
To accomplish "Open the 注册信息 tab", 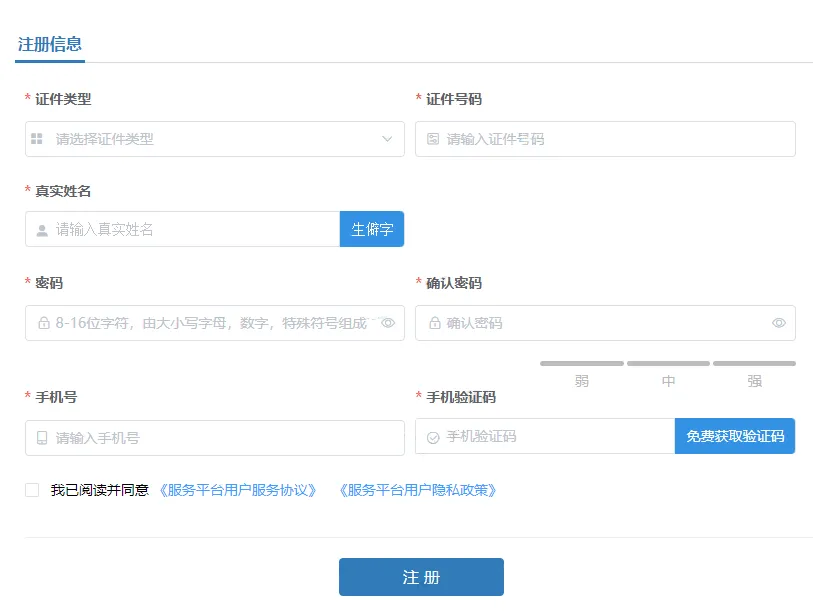I will 50,45.
